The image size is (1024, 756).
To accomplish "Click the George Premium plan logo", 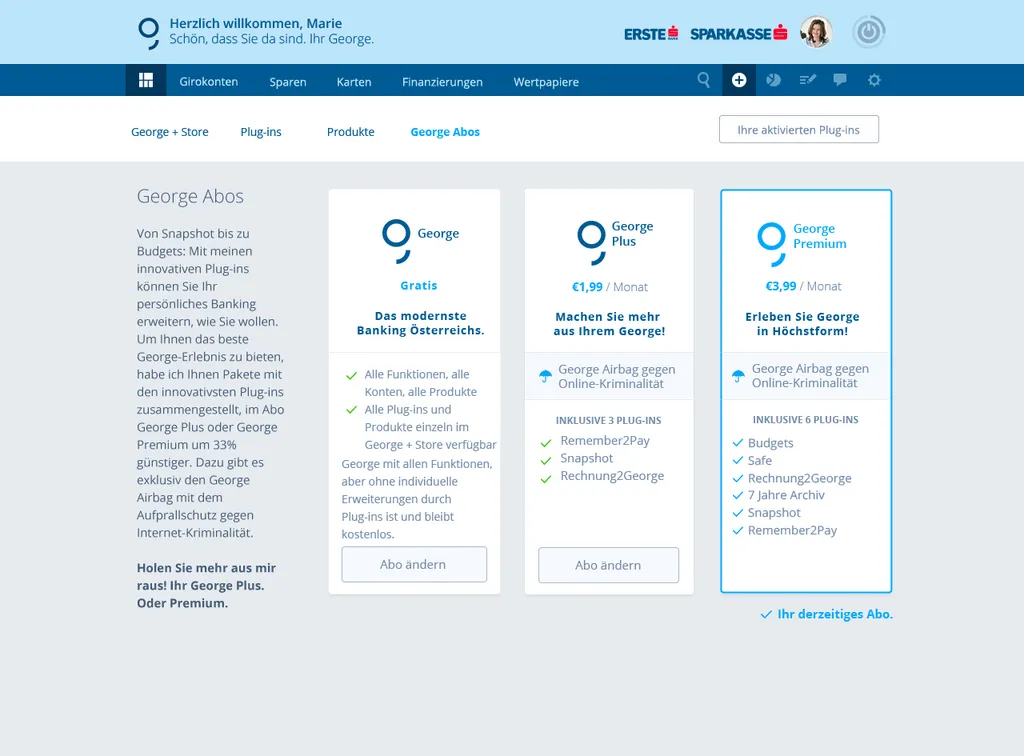I will coord(771,244).
